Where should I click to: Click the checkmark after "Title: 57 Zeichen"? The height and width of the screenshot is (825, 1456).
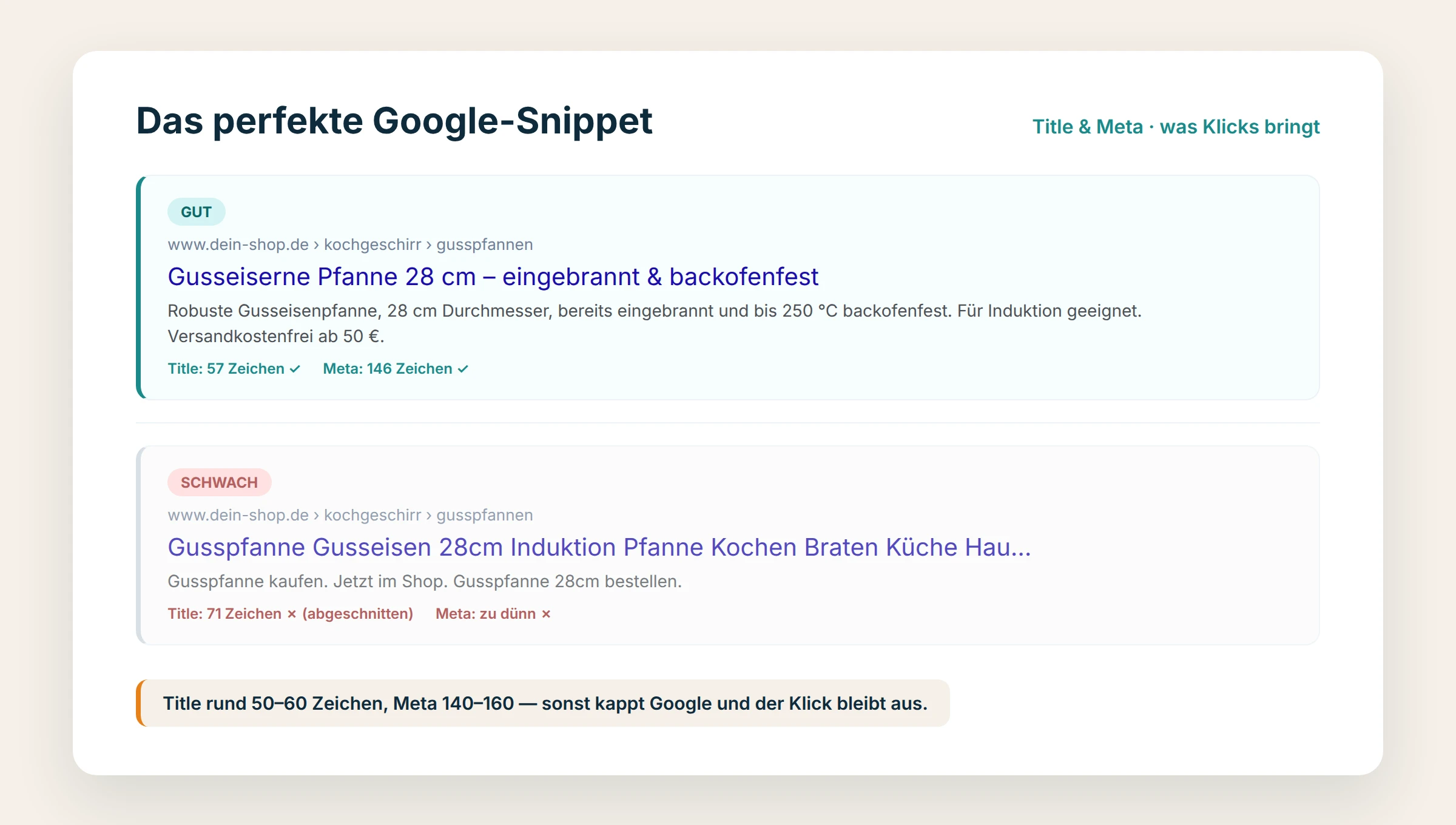click(295, 369)
